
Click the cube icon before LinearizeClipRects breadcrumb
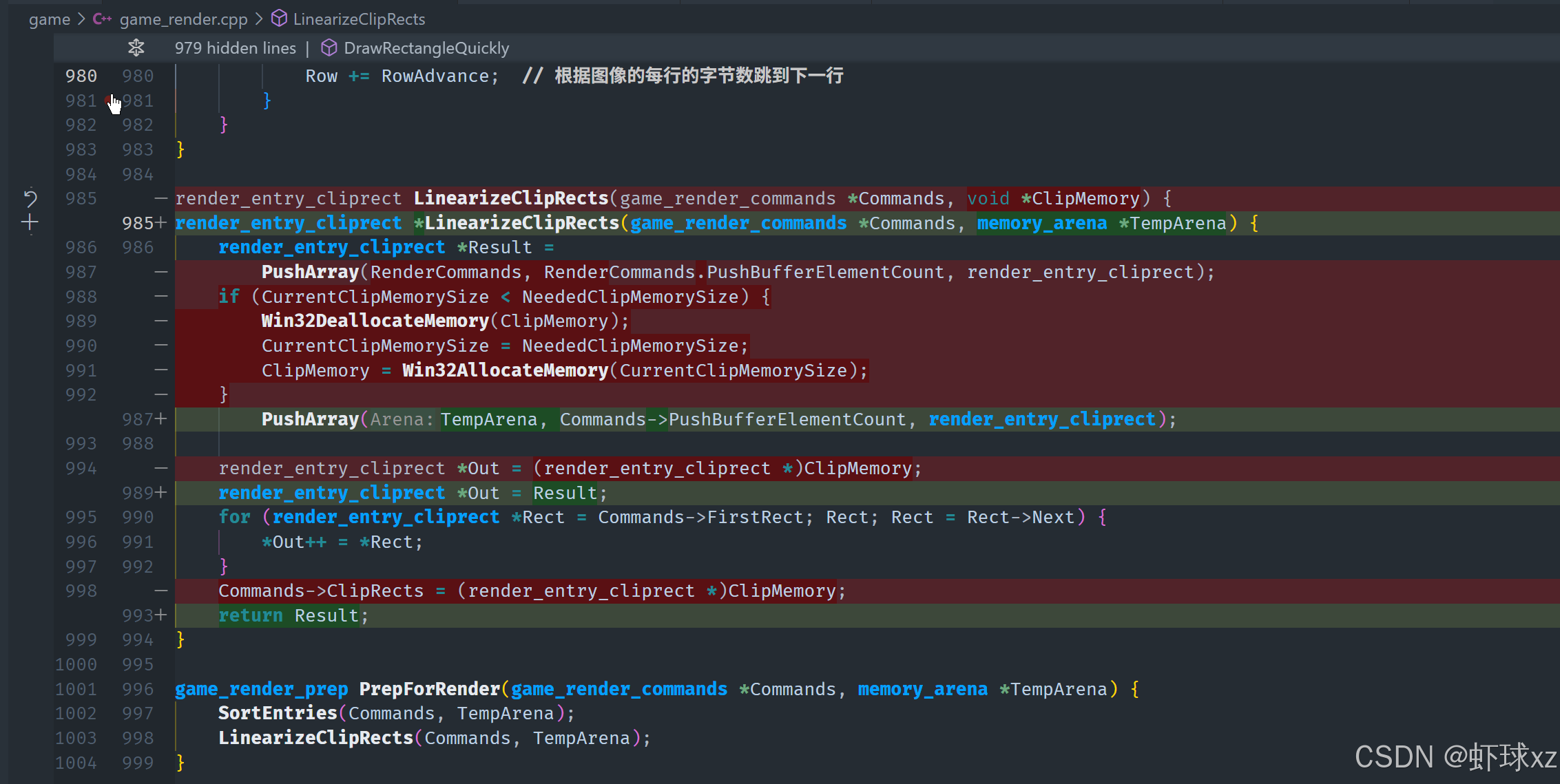(x=279, y=19)
